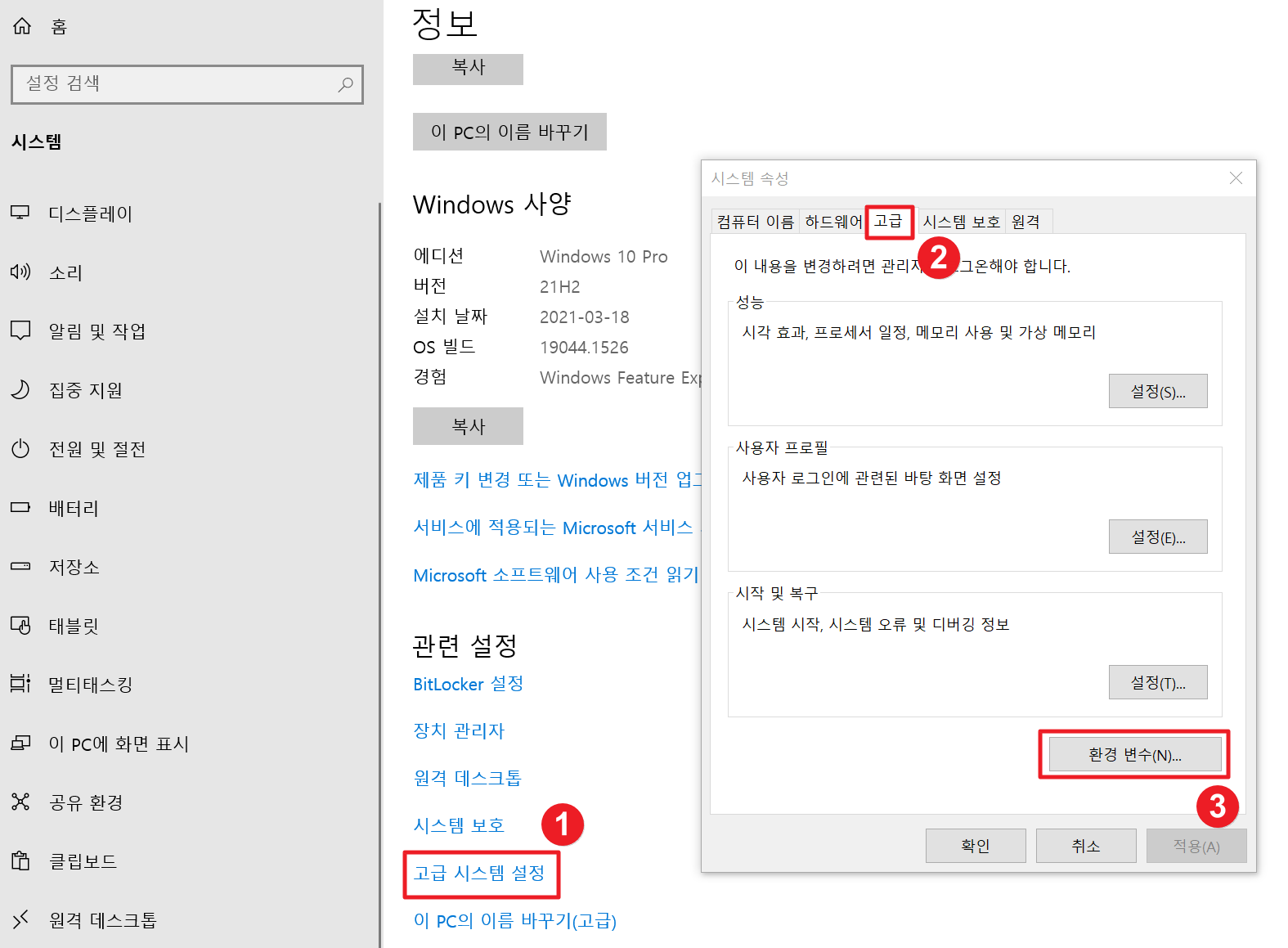Open 원격 데스크톱 link under 관련 설정
Screen dimensions: 1288x948
coord(467,778)
